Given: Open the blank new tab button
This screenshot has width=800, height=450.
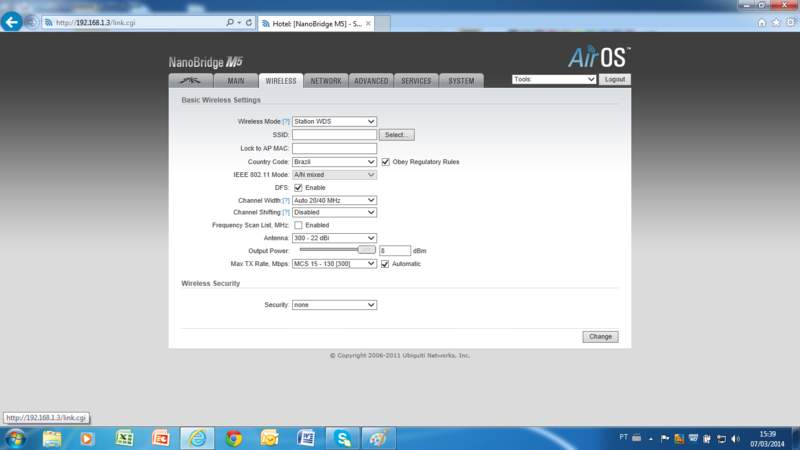Looking at the screenshot, I should (383, 23).
